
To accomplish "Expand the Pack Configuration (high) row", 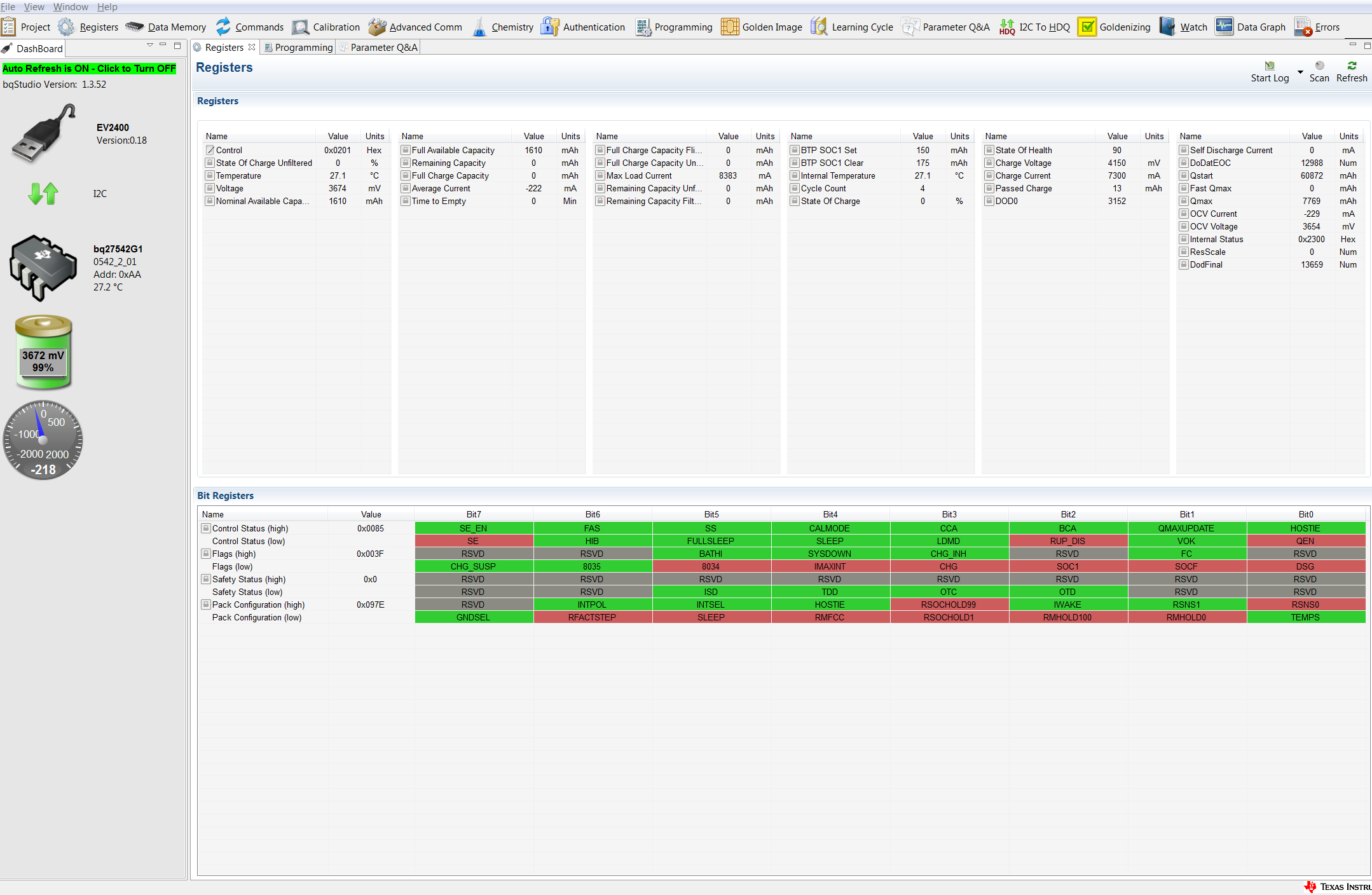I will coord(206,605).
